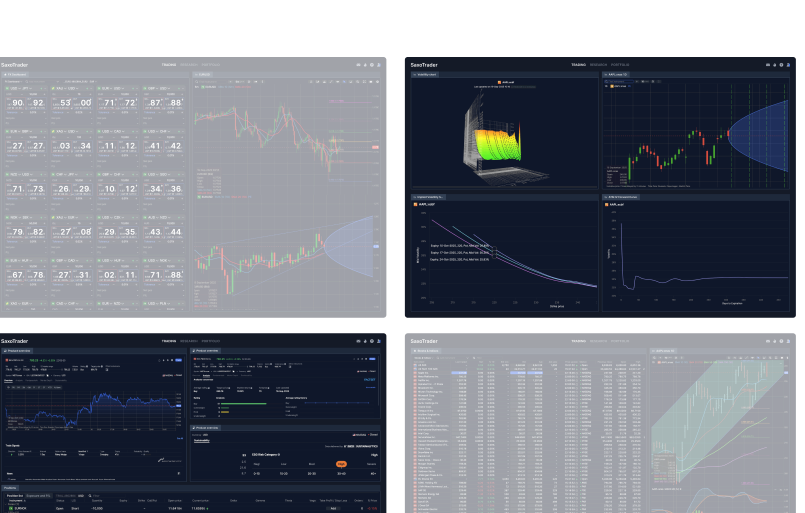Select the Volatility chart panel tab
Image resolution: width=805 pixels, height=513 pixels.
point(425,74)
